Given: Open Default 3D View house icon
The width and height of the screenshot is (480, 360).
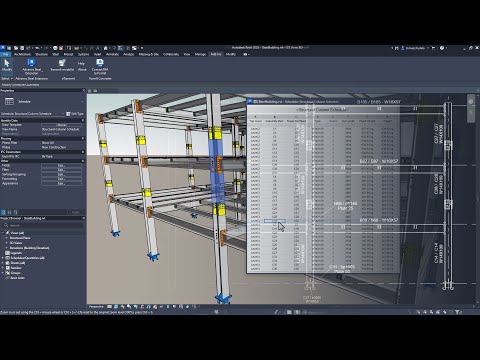Looking at the screenshot, I should pos(105,48).
